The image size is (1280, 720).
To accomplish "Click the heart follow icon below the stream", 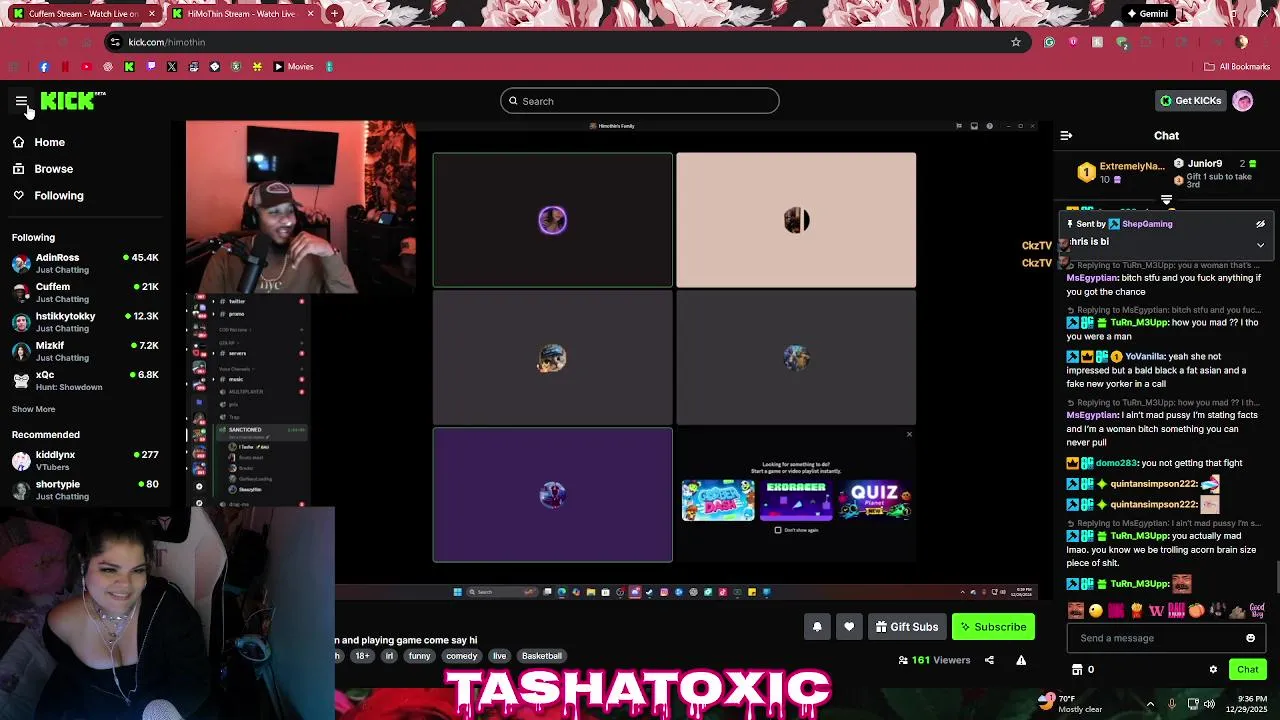I will point(849,627).
